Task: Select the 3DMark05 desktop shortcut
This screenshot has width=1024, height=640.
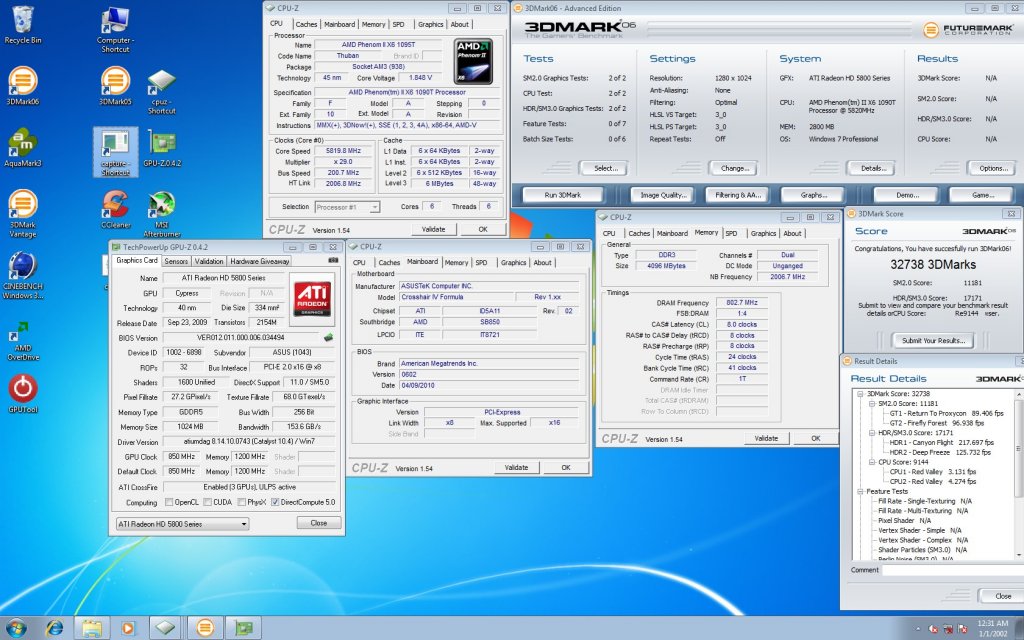Action: (115, 86)
